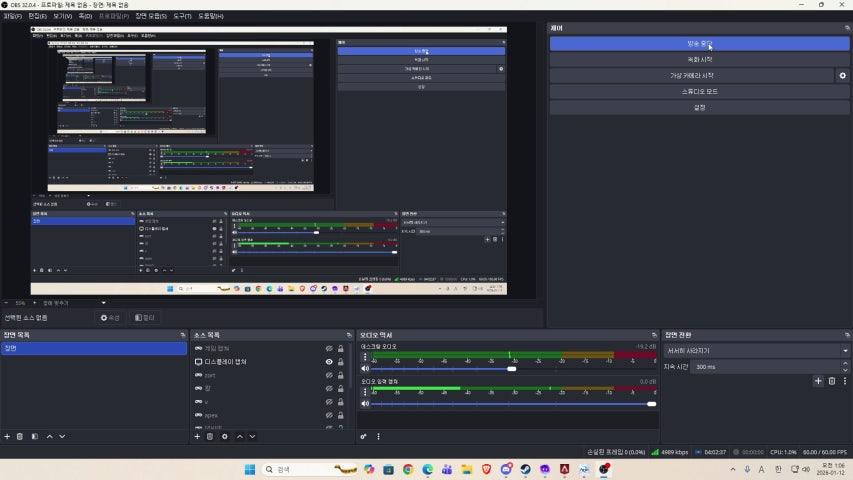Open the 도구(T) menu
The height and width of the screenshot is (480, 853).
tap(182, 16)
